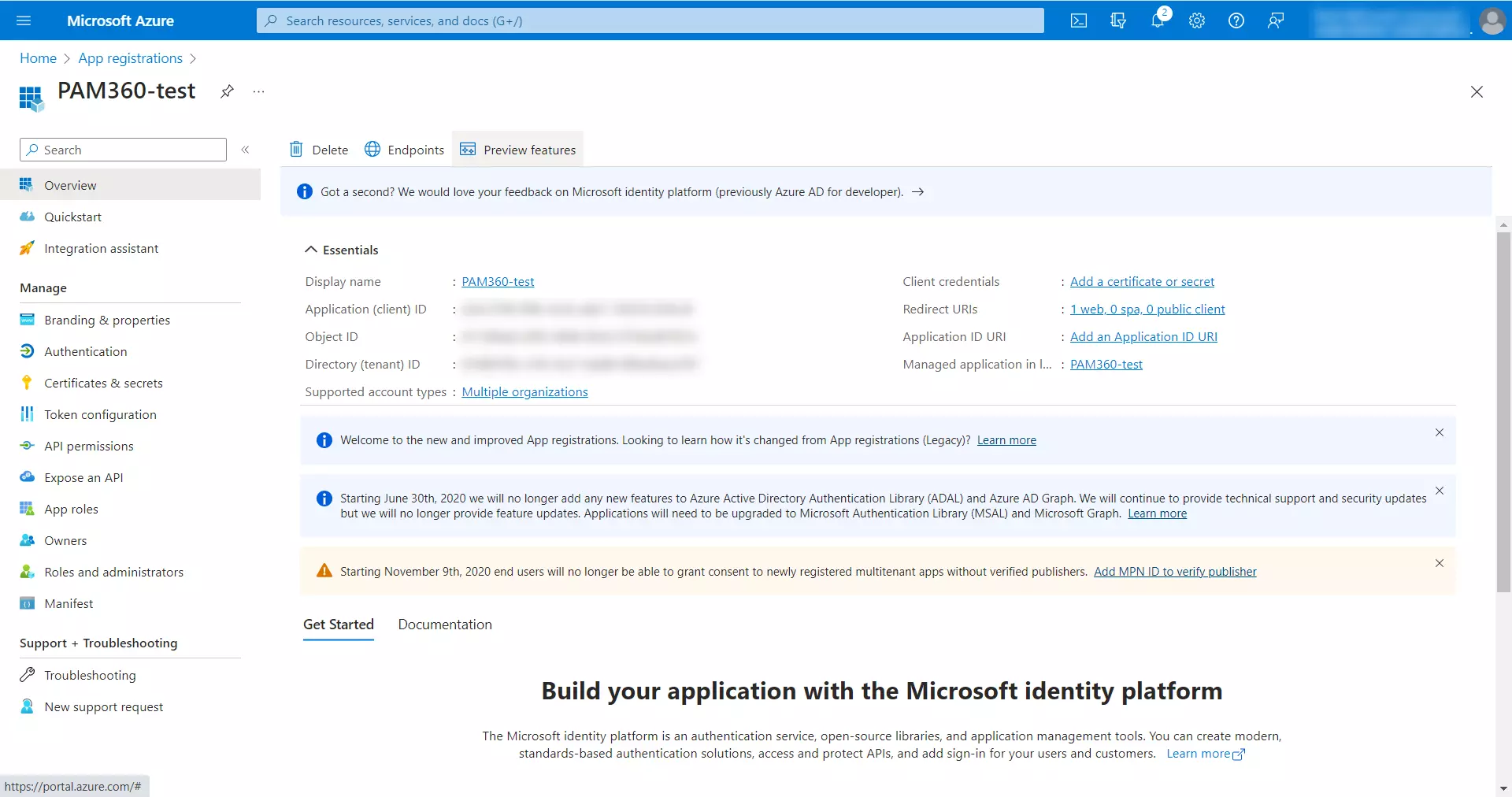The image size is (1512, 797).
Task: Open Endpoints from the command bar
Action: [404, 149]
